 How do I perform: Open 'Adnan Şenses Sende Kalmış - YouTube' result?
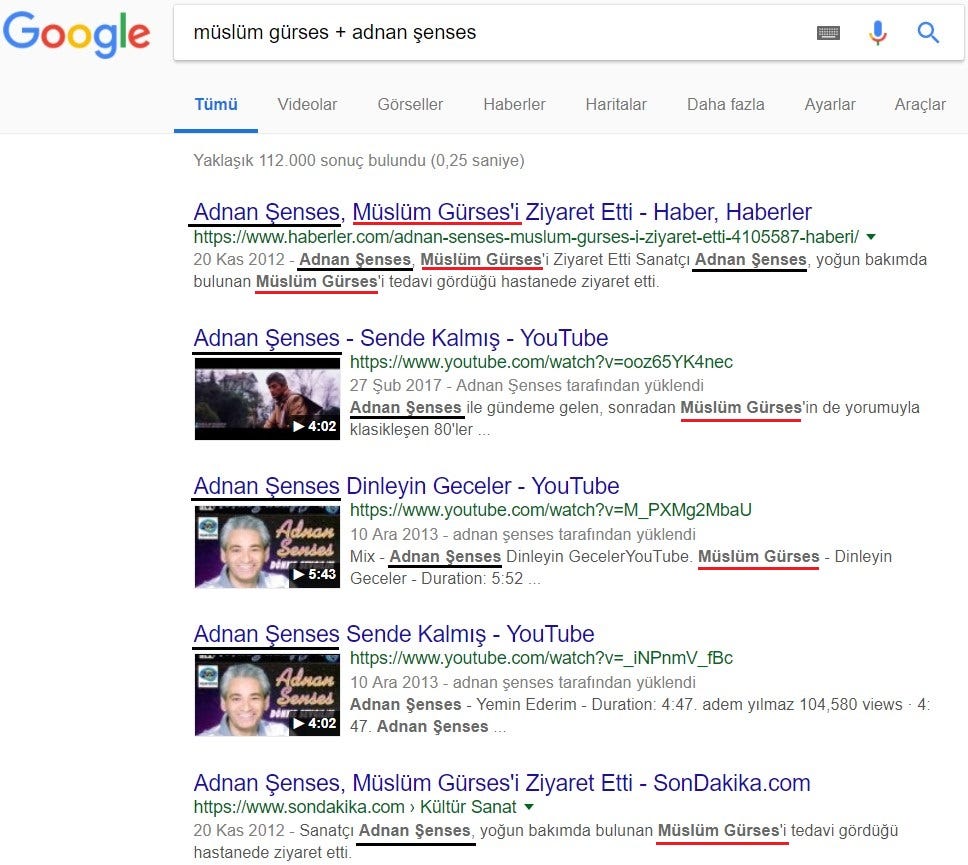click(x=394, y=634)
